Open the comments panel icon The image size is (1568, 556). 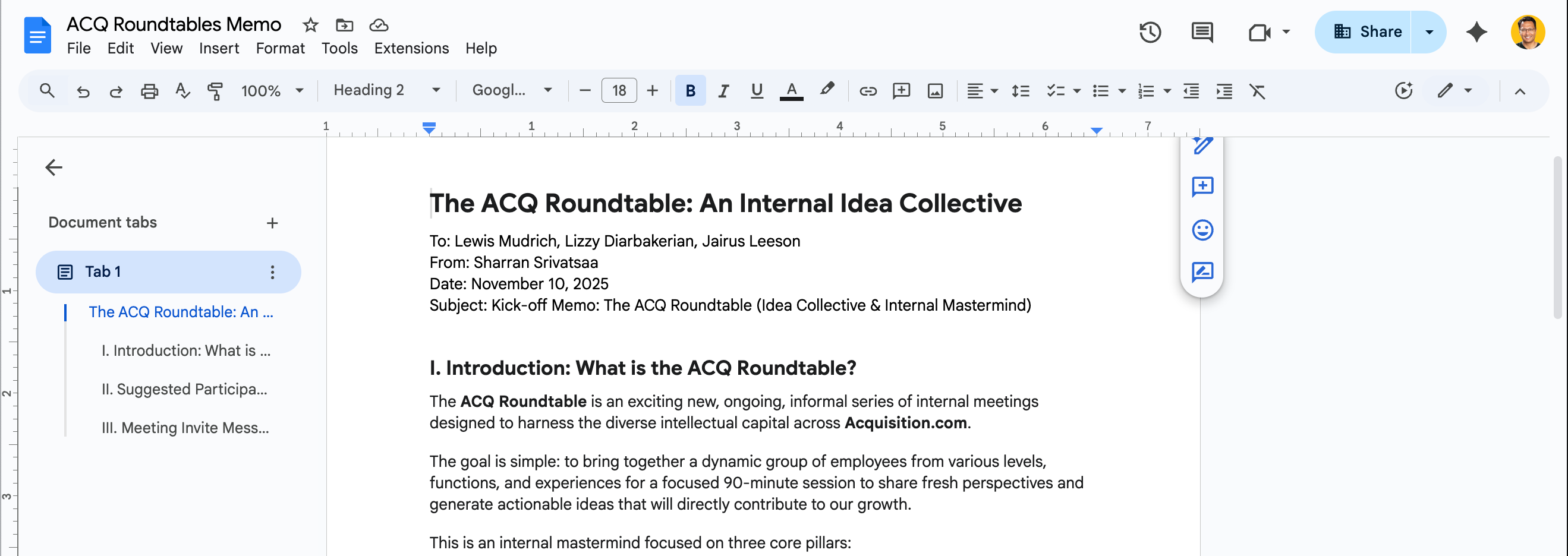1202,31
